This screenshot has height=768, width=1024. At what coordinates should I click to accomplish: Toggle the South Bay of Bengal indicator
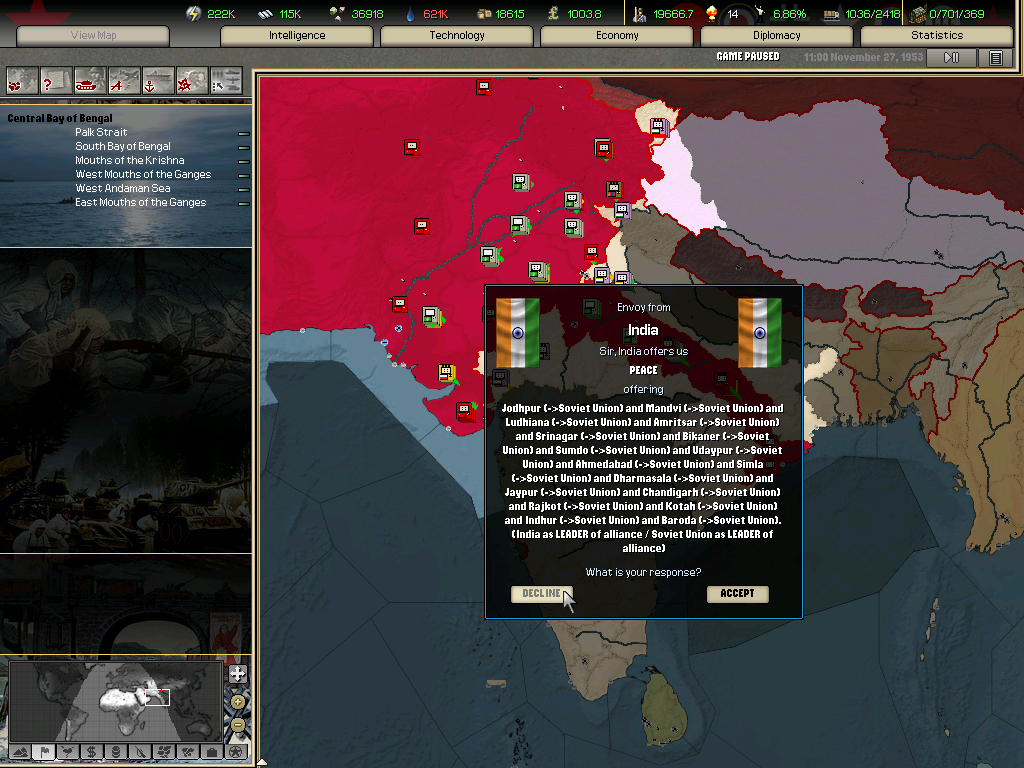click(x=243, y=147)
